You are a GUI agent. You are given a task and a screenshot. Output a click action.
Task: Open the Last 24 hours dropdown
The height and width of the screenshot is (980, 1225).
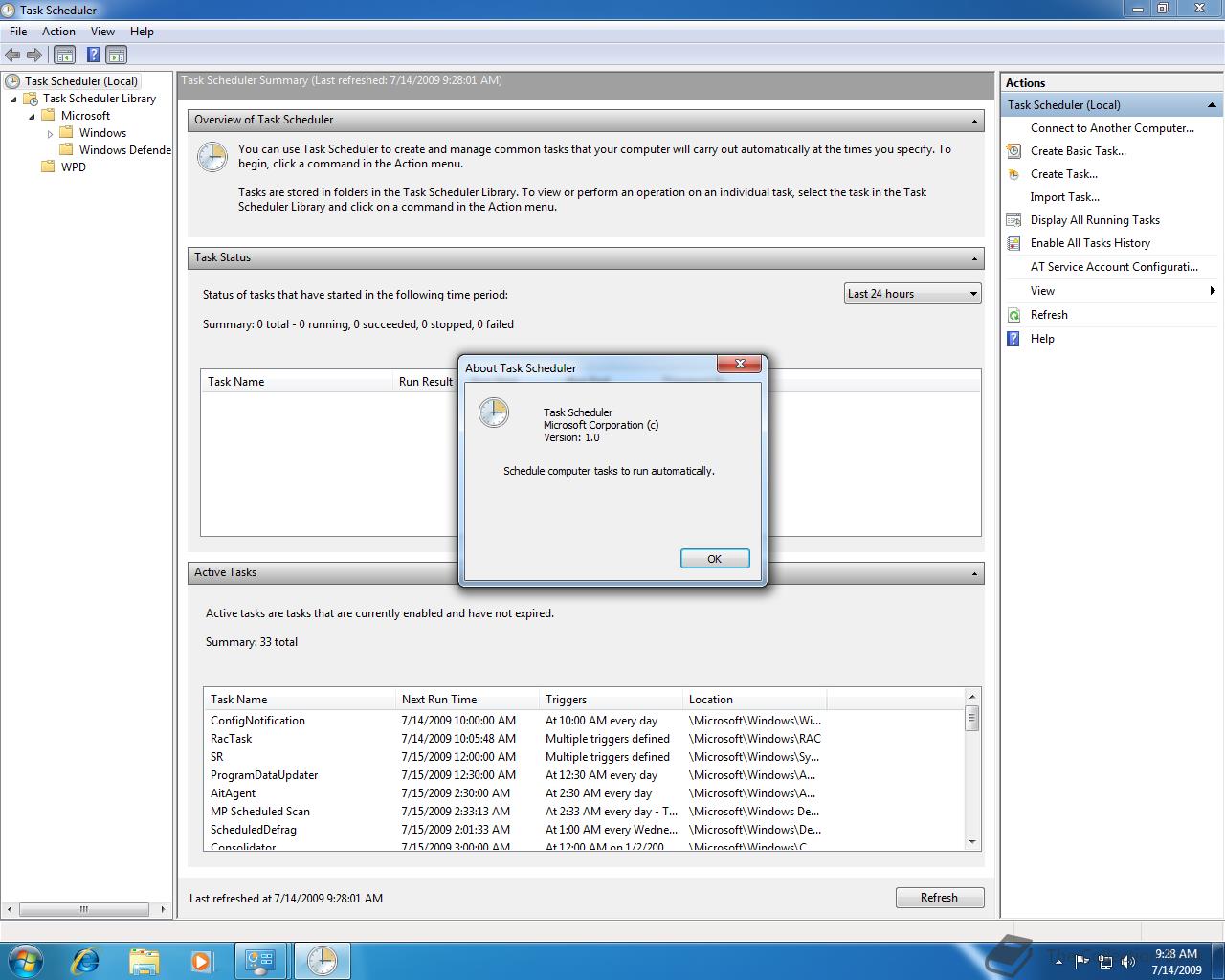pyautogui.click(x=912, y=294)
